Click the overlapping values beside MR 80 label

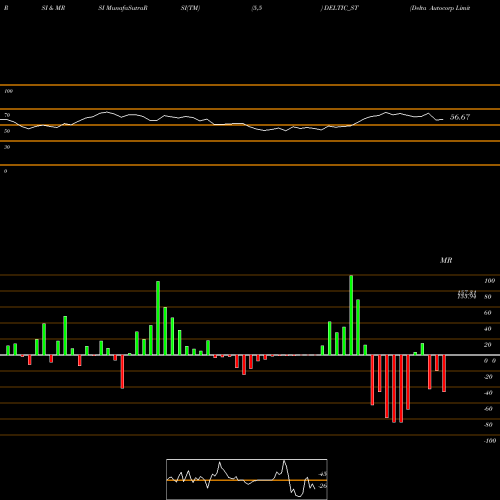(x=467, y=295)
